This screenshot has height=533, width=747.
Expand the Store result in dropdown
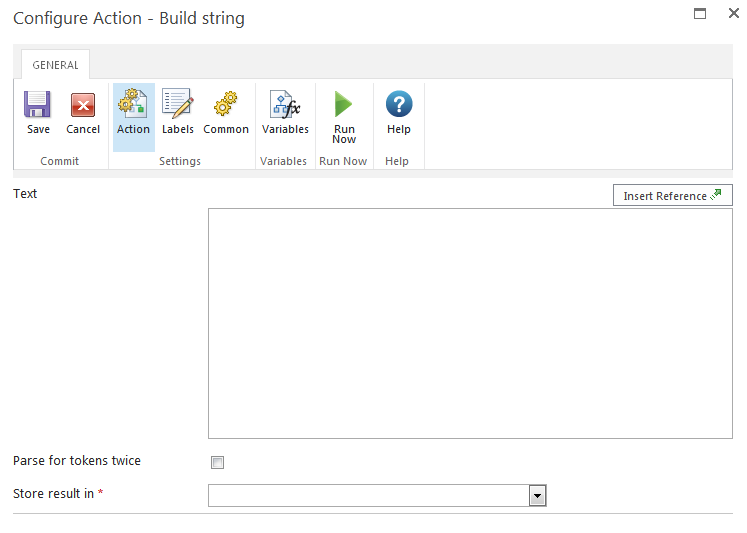pos(537,496)
